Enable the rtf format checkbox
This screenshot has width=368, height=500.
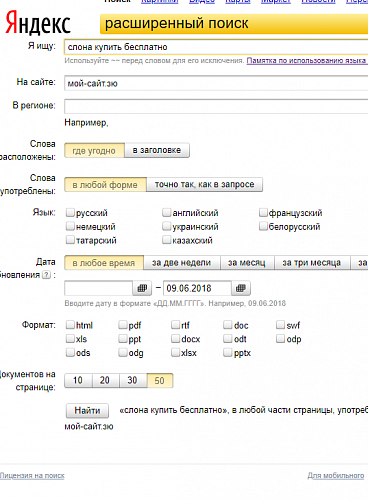pos(175,325)
